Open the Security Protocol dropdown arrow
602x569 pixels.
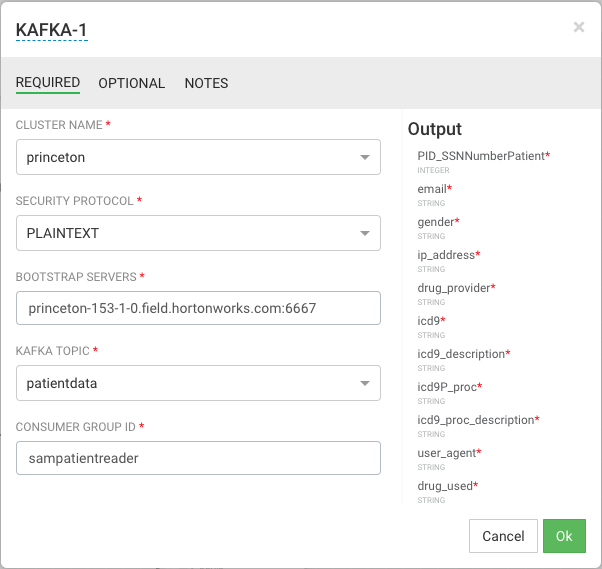[x=364, y=233]
